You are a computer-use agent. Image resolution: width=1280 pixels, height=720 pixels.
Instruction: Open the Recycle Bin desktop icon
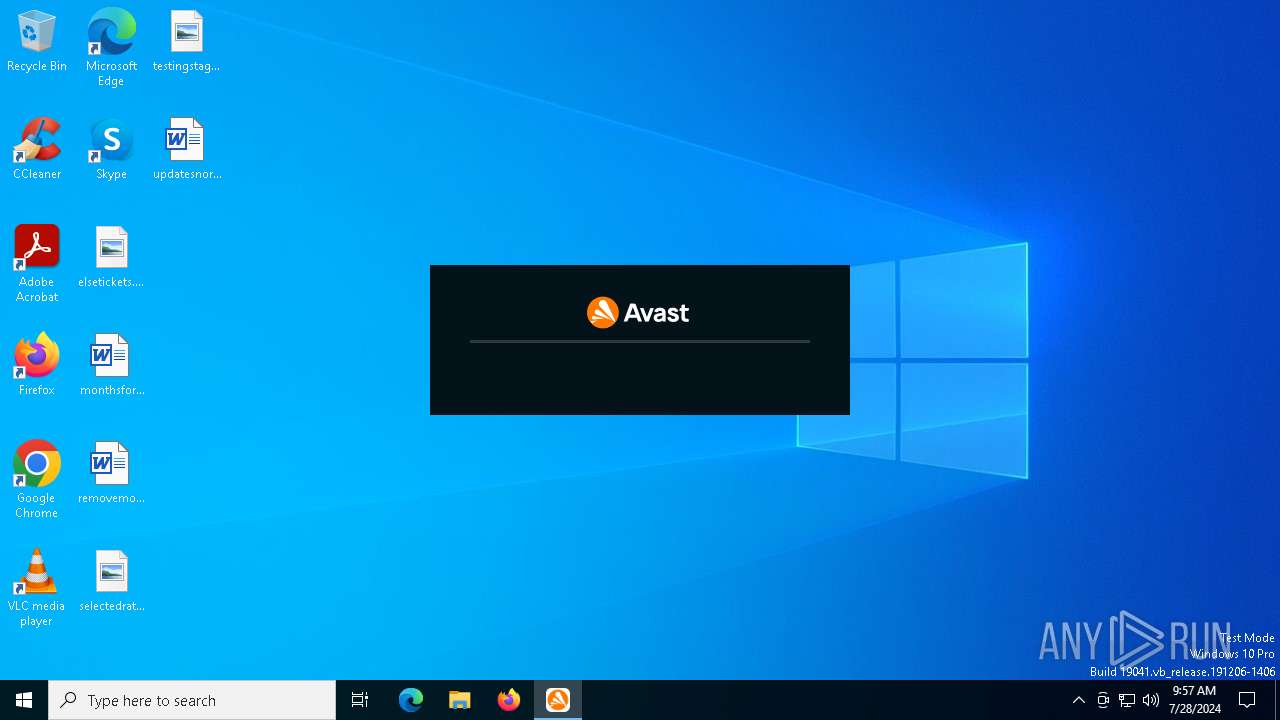coord(37,41)
